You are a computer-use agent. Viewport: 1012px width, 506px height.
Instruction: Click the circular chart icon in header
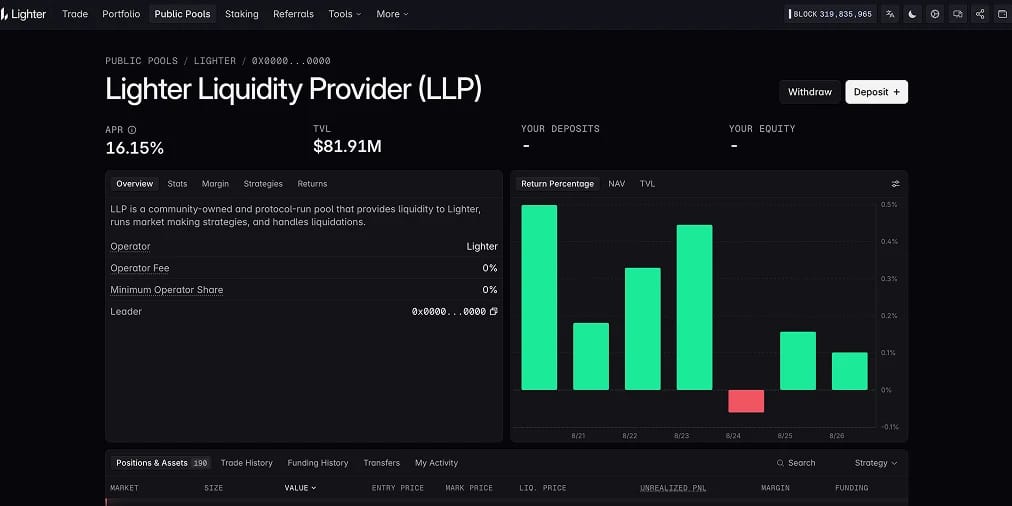point(935,14)
